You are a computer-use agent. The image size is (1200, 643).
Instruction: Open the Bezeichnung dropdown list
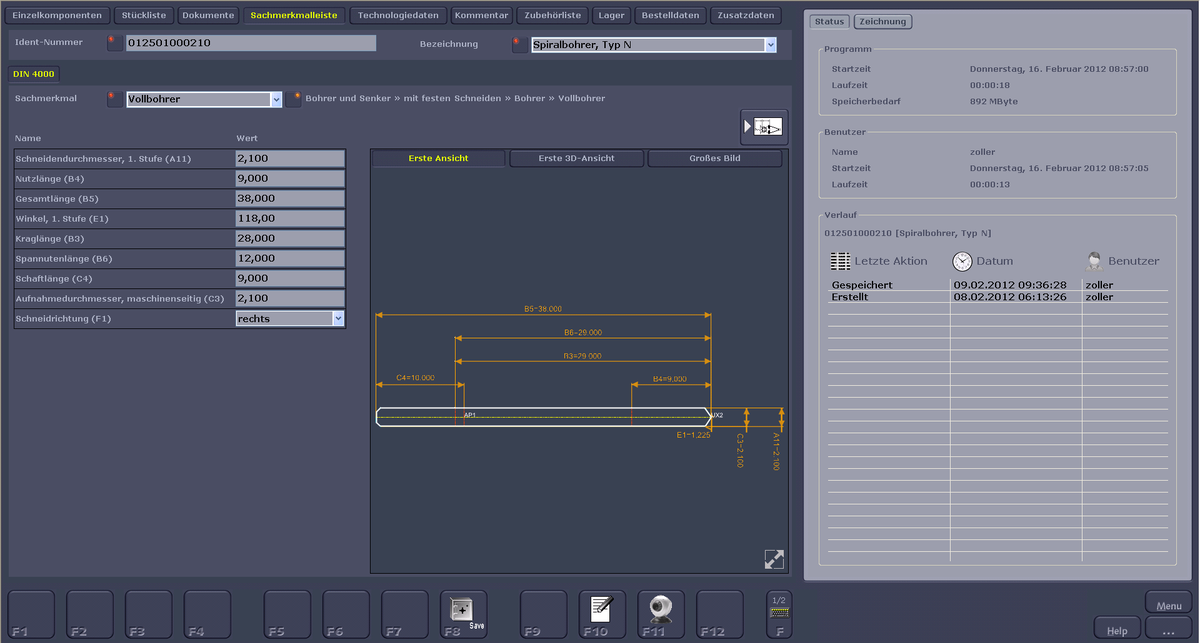coord(770,44)
